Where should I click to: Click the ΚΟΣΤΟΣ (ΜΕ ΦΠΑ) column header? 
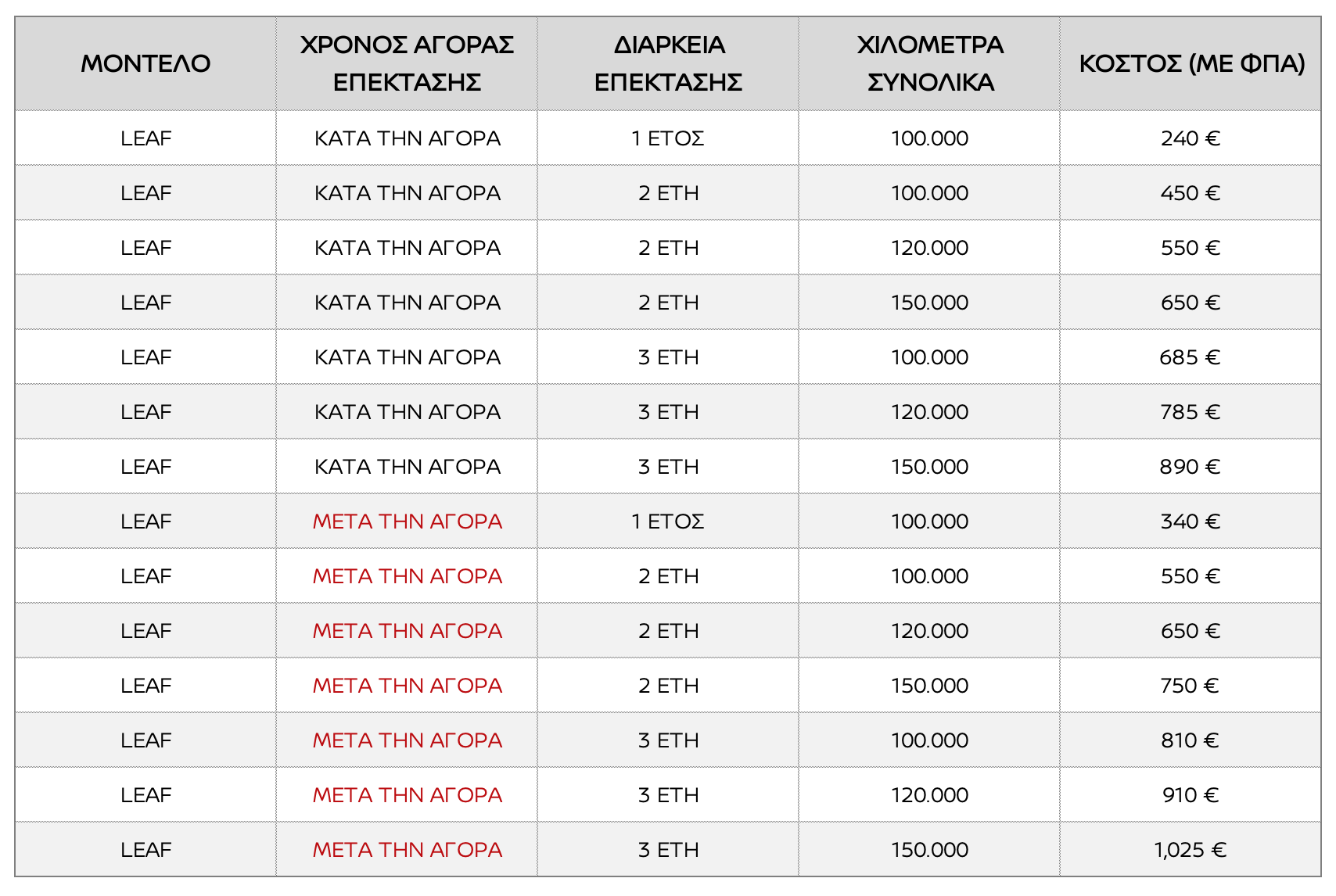pyautogui.click(x=1191, y=63)
